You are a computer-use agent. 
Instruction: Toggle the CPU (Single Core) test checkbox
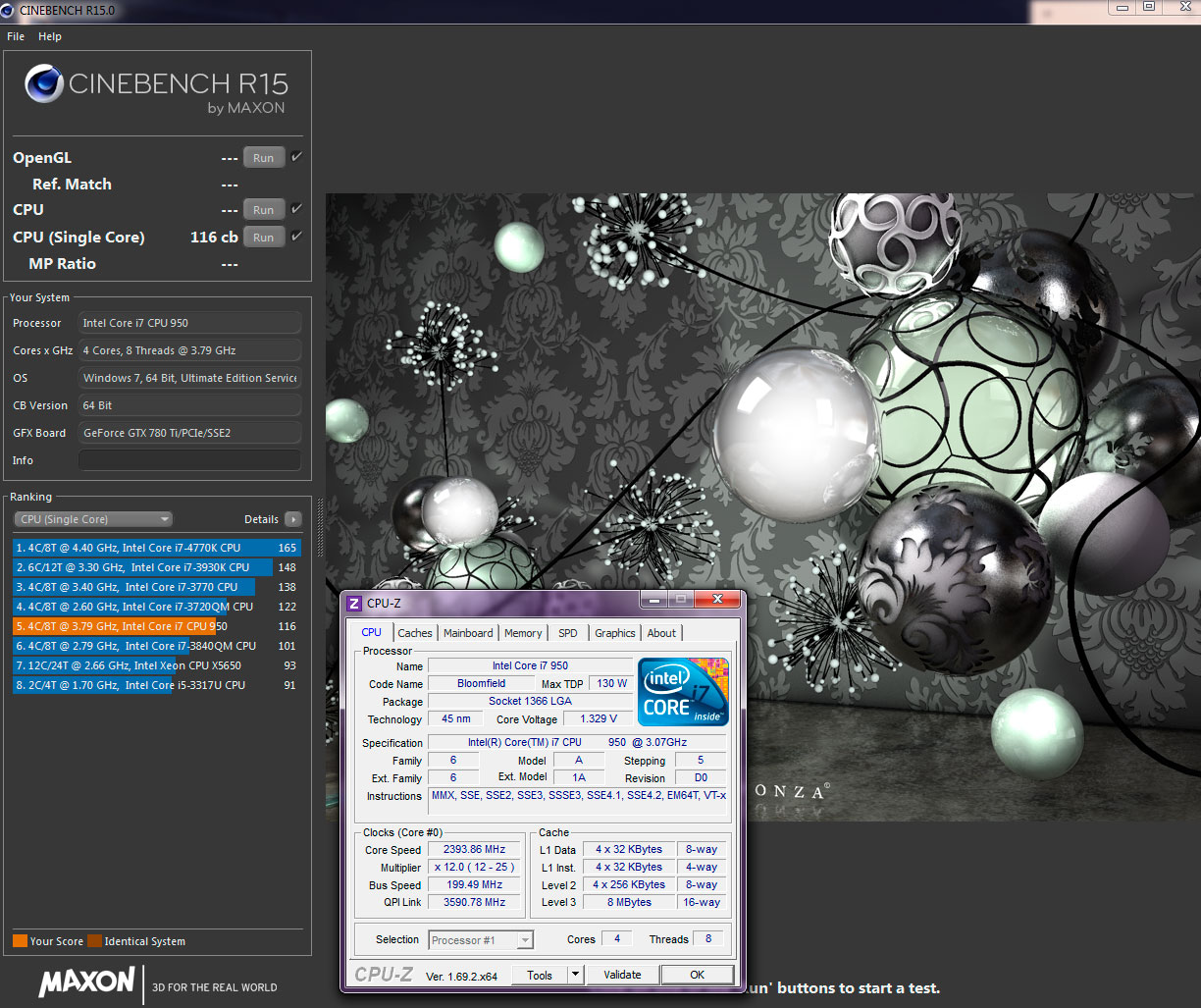296,237
